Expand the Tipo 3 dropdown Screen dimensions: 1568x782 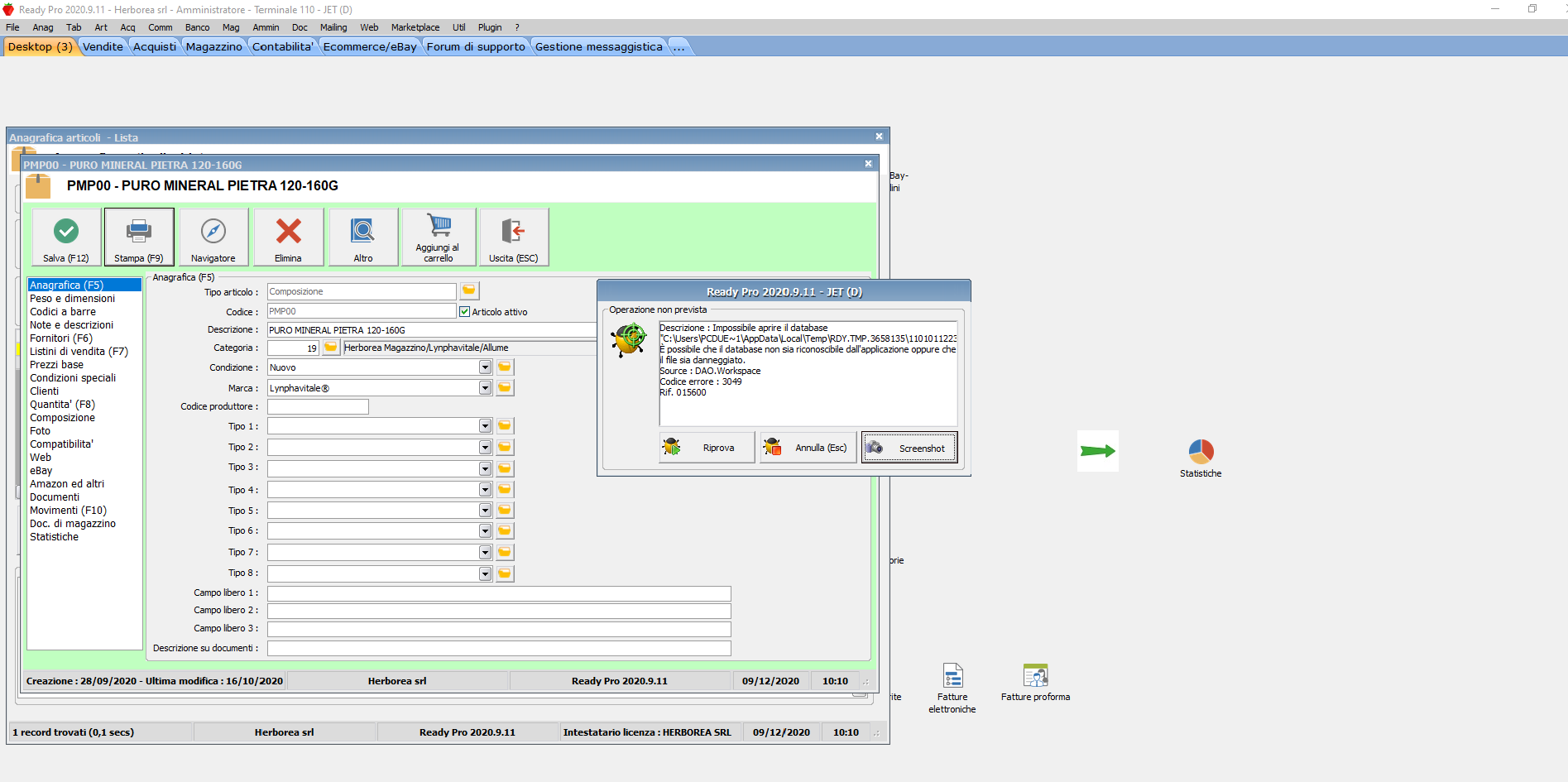(x=485, y=468)
